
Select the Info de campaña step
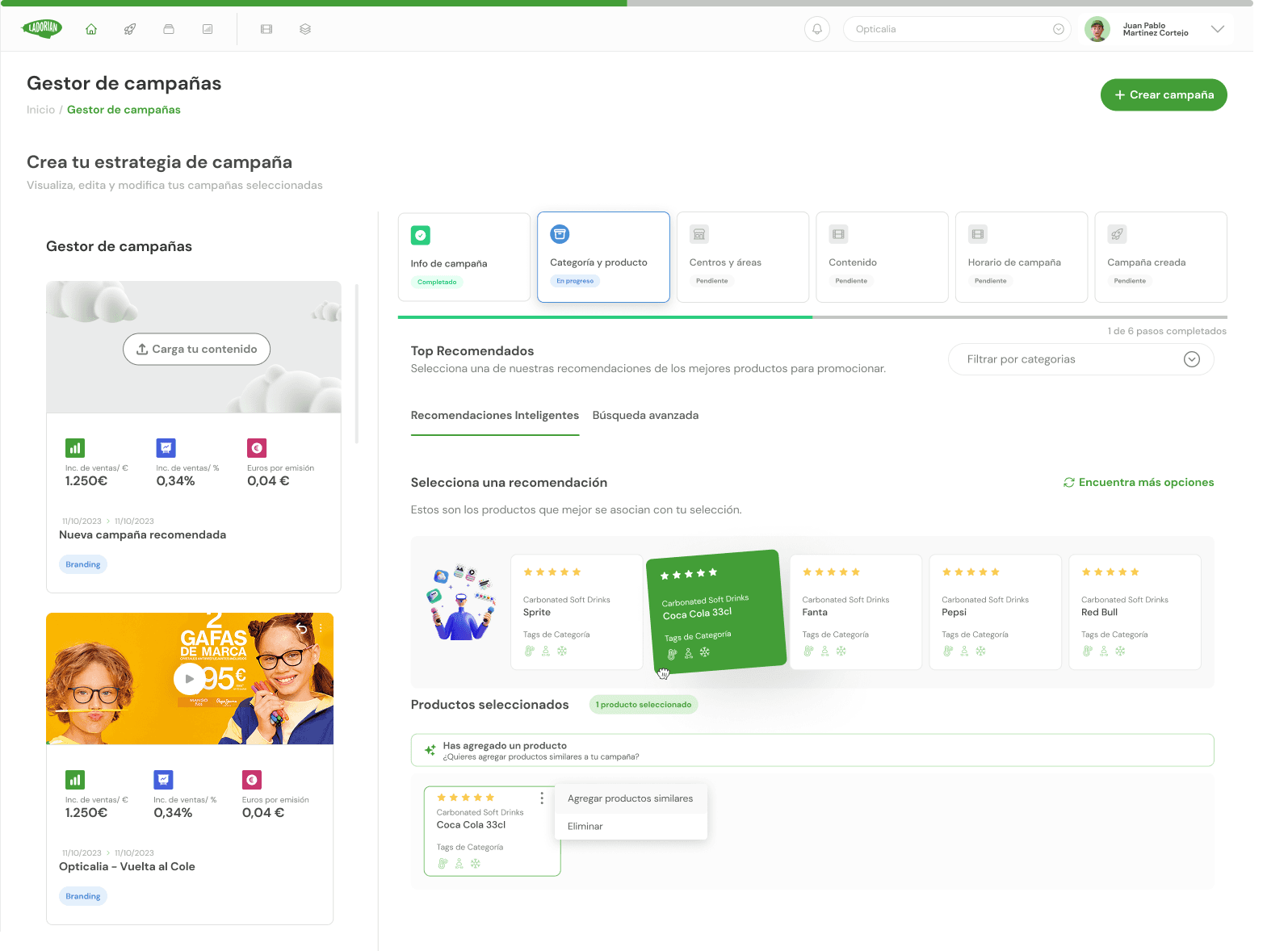[x=464, y=258]
